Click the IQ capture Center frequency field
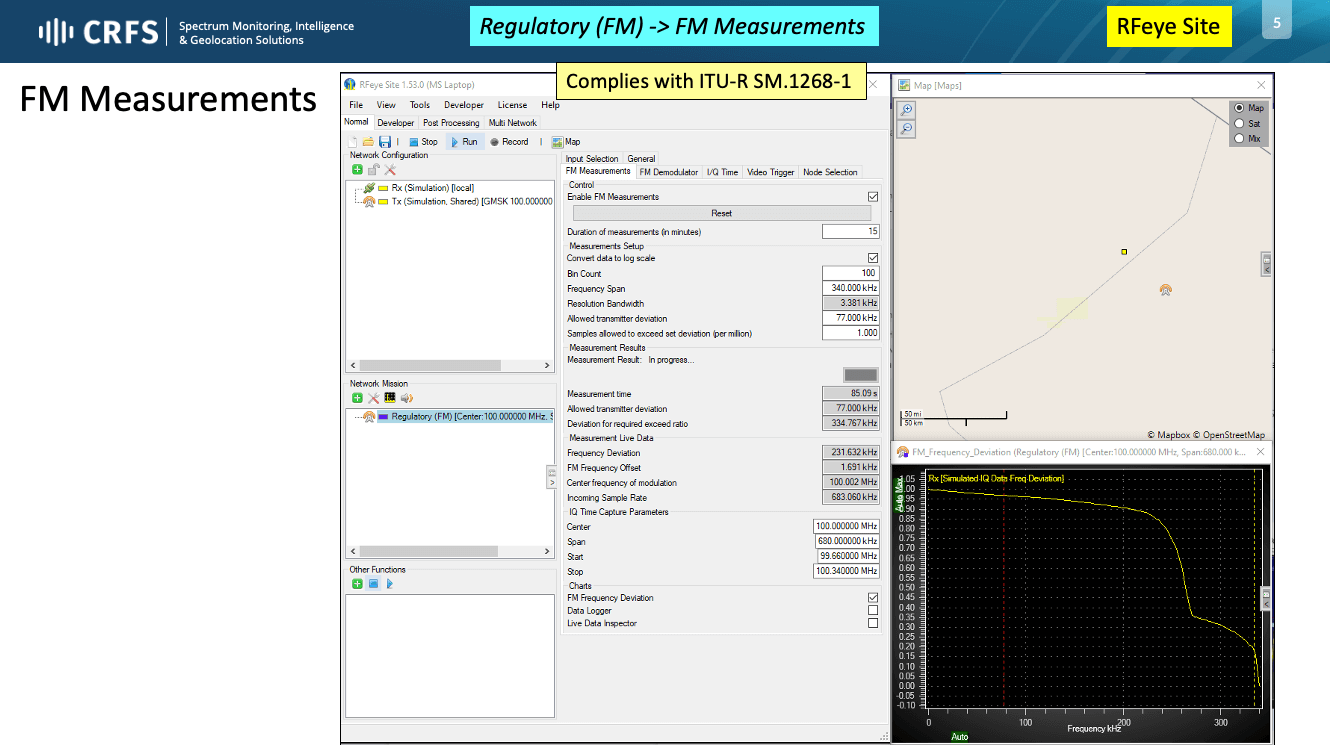This screenshot has height=745, width=1330. point(846,526)
